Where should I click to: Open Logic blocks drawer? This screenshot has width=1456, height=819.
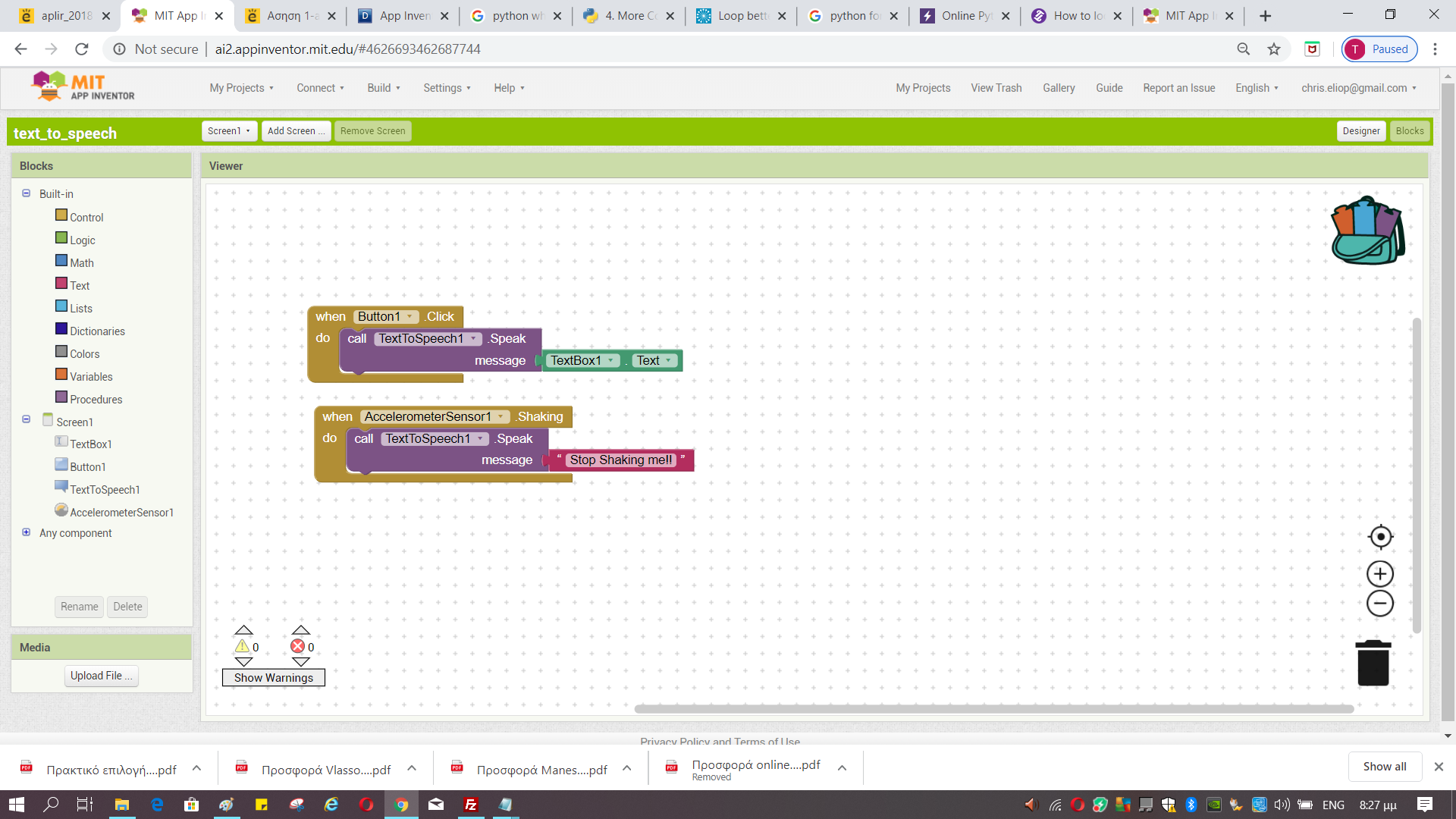[83, 240]
